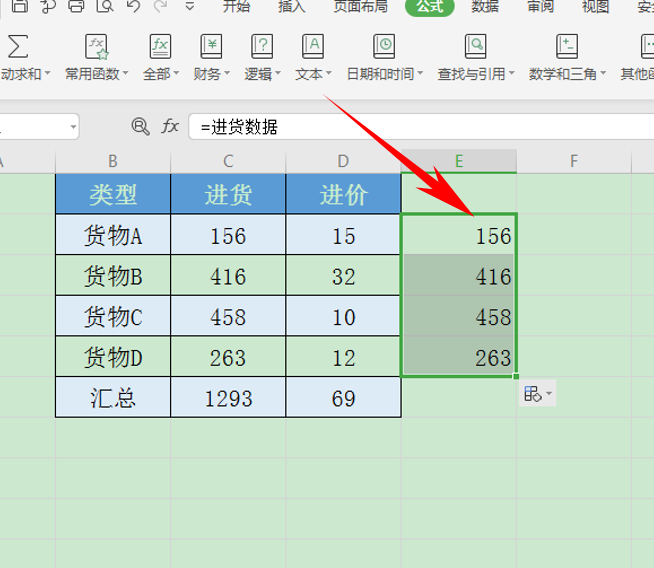Select column F header
Image resolution: width=654 pixels, height=568 pixels.
point(574,161)
